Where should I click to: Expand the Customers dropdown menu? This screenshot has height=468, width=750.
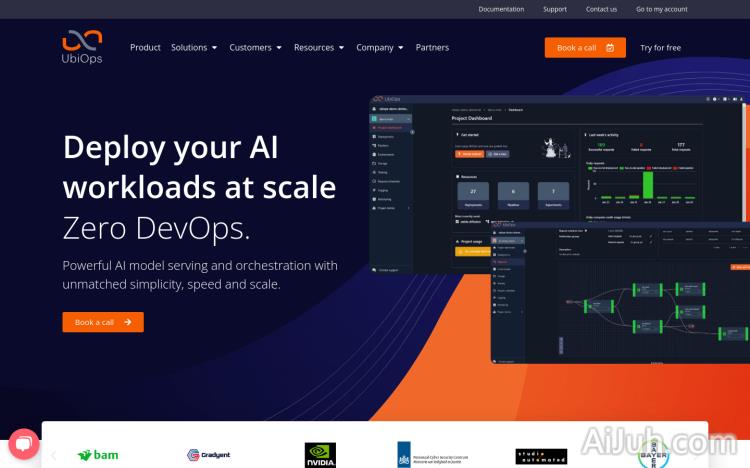pyautogui.click(x=255, y=47)
